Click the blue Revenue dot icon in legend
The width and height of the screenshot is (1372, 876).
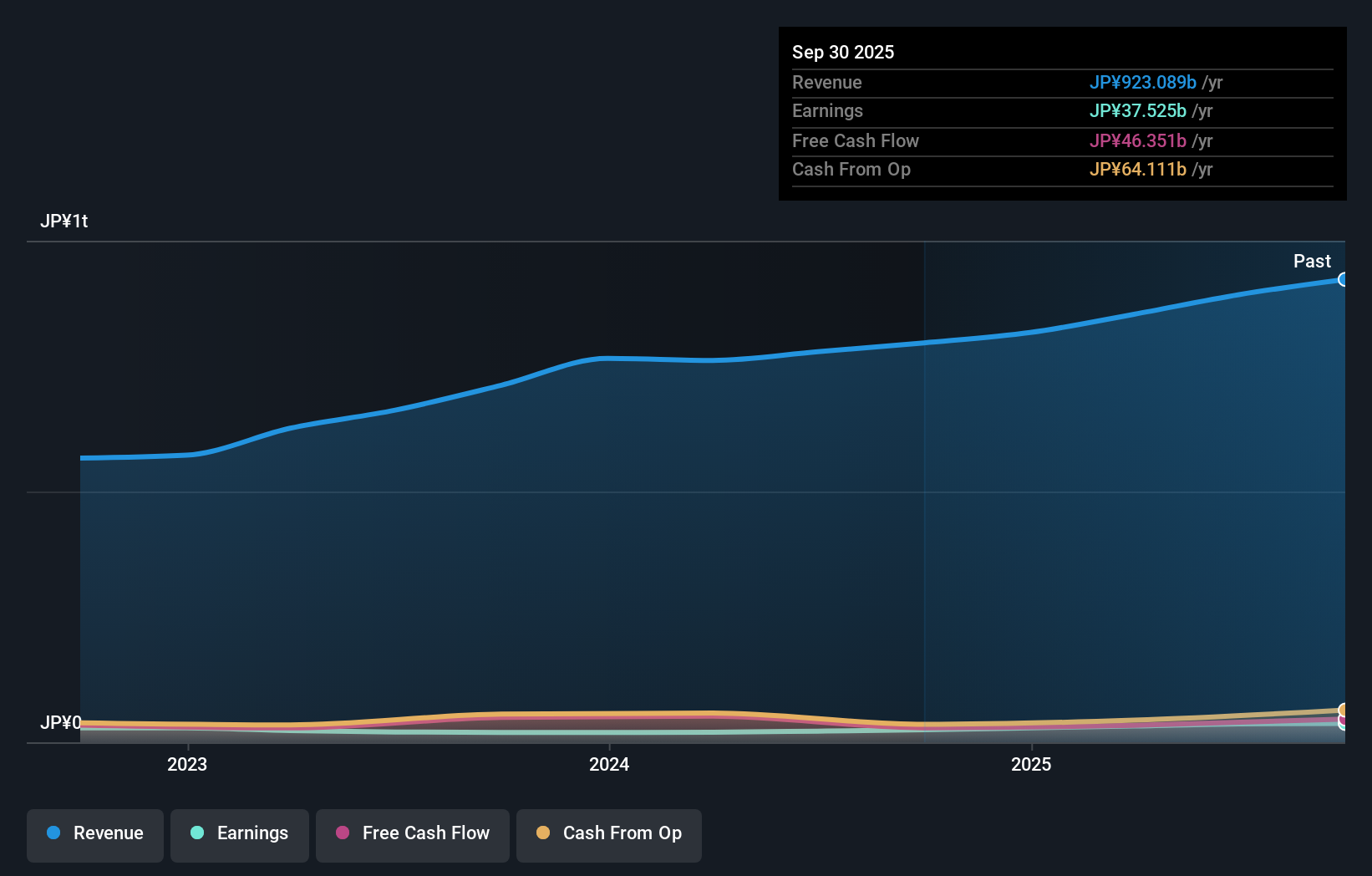click(53, 833)
